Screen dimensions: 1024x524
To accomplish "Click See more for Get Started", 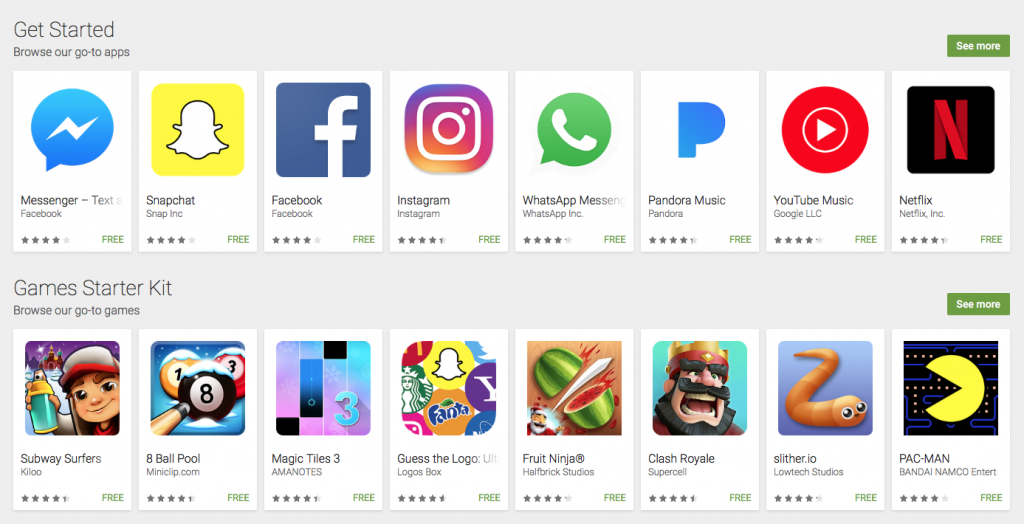I will [x=978, y=46].
